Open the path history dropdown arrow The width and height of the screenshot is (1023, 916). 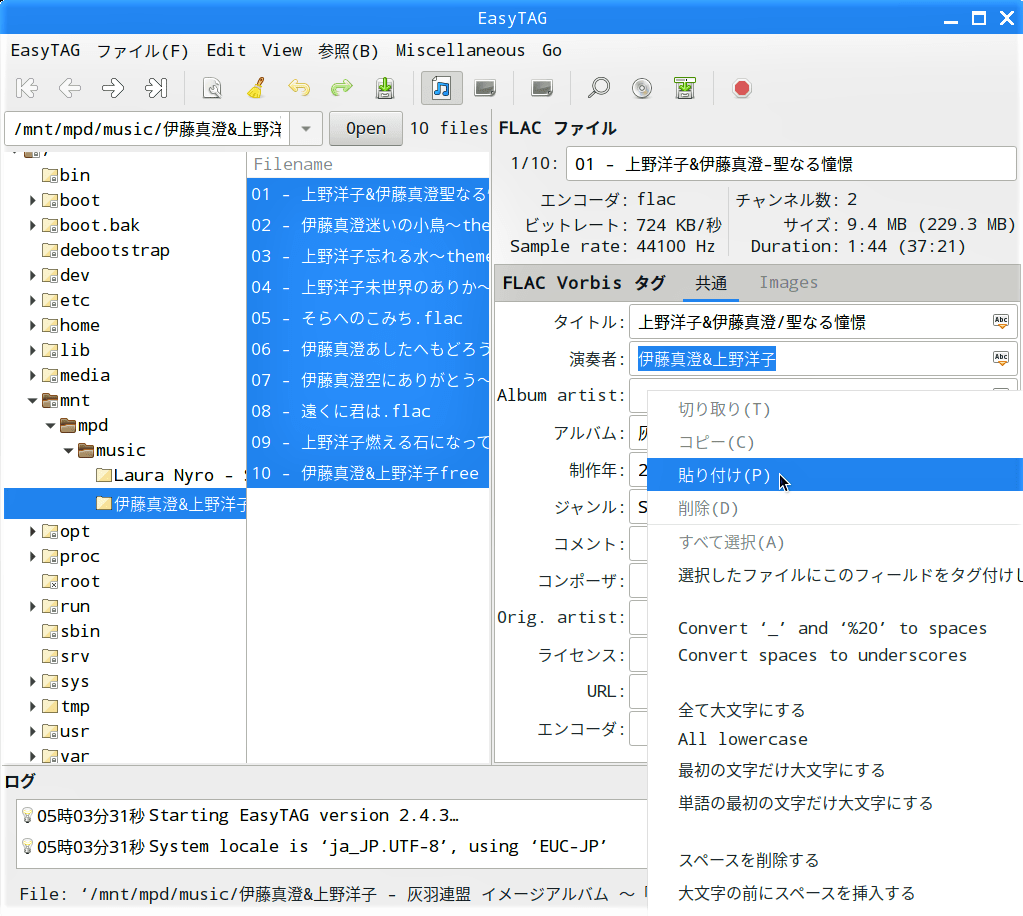point(306,129)
